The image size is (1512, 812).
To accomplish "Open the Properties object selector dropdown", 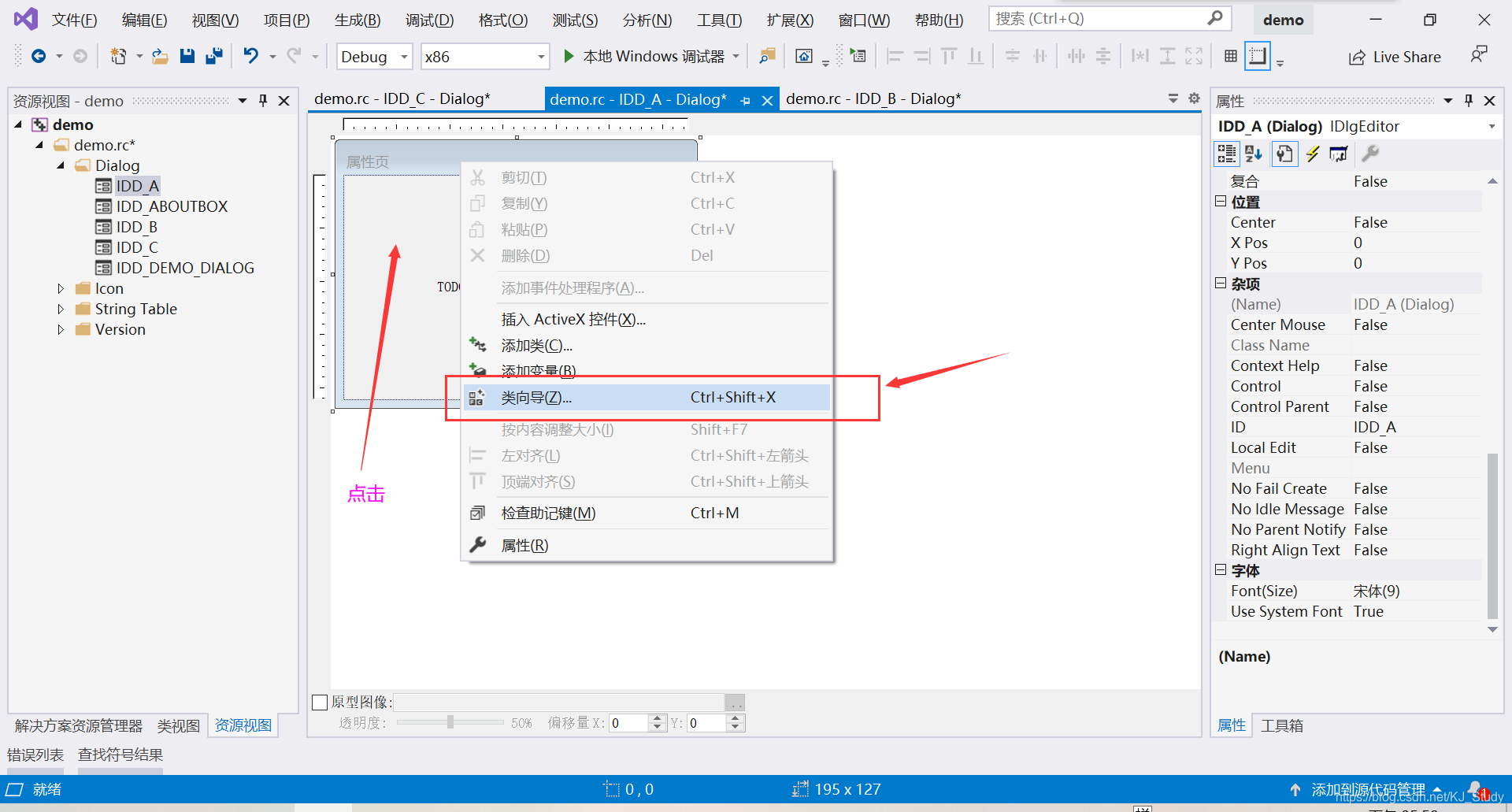I will click(x=1492, y=127).
